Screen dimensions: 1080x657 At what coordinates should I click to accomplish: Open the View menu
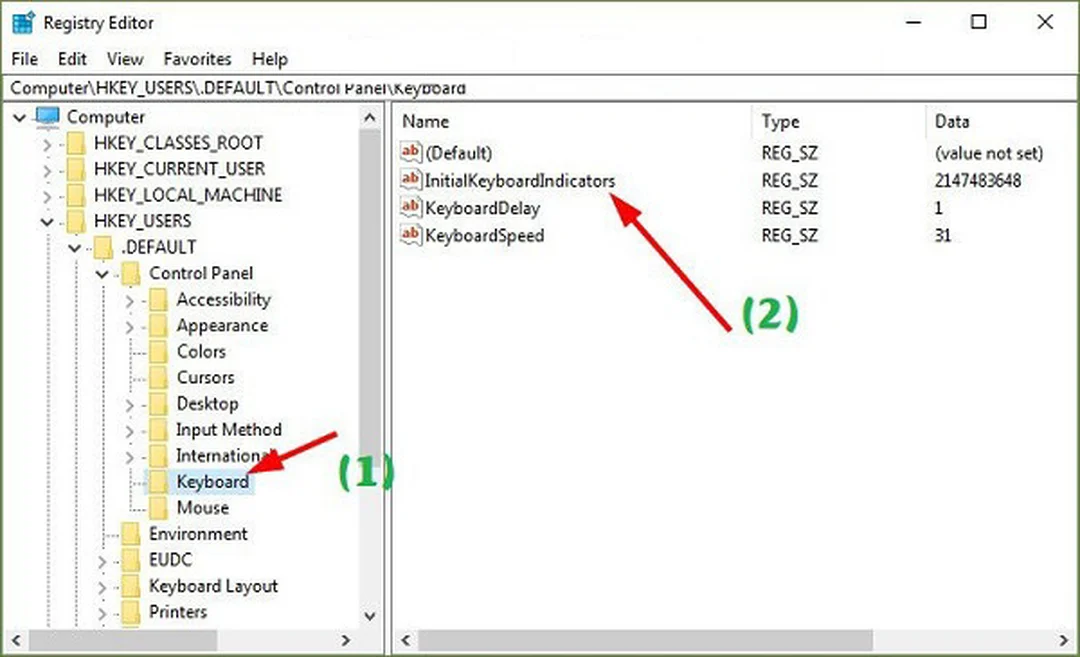coord(125,59)
